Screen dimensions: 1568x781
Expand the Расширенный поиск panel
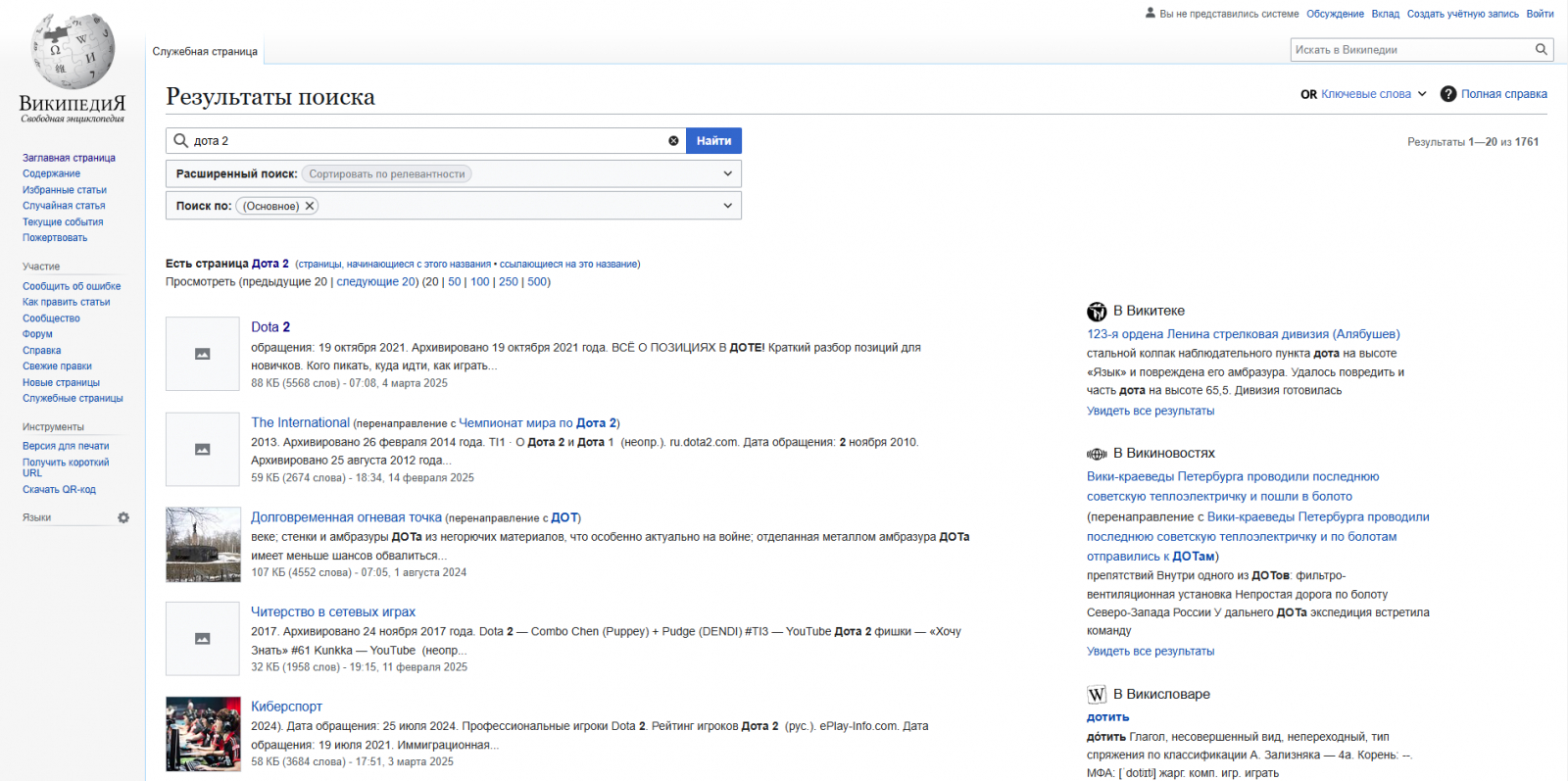[x=727, y=173]
